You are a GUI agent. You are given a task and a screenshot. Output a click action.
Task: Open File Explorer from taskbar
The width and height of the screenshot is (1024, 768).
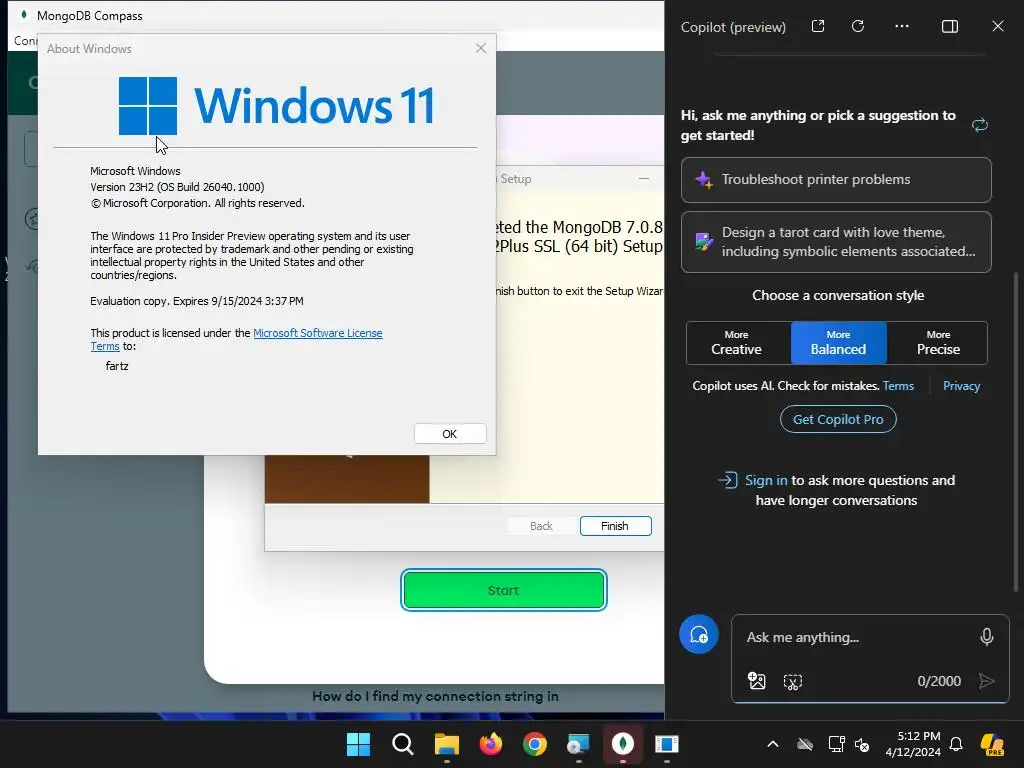pyautogui.click(x=447, y=744)
